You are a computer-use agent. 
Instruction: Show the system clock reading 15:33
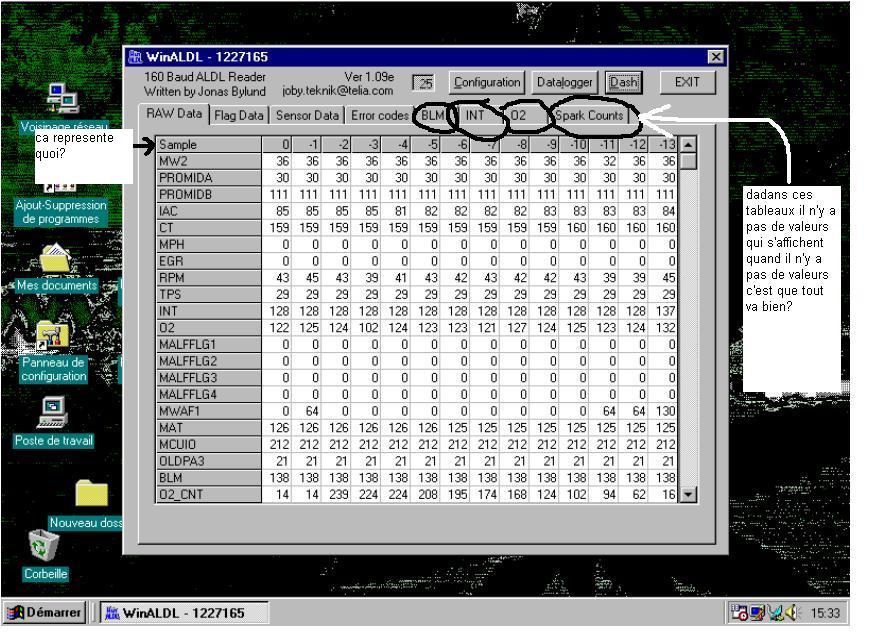tap(825, 613)
